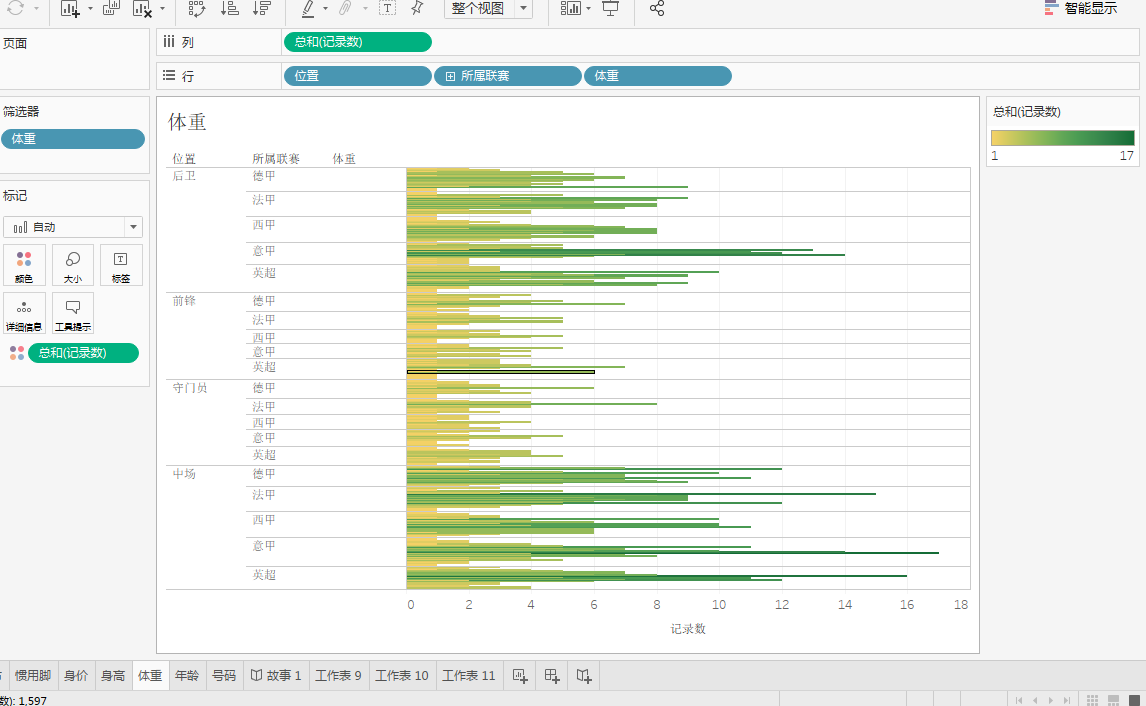
Task: Click the 总和(记录数) pill on Columns shelf
Action: [357, 42]
